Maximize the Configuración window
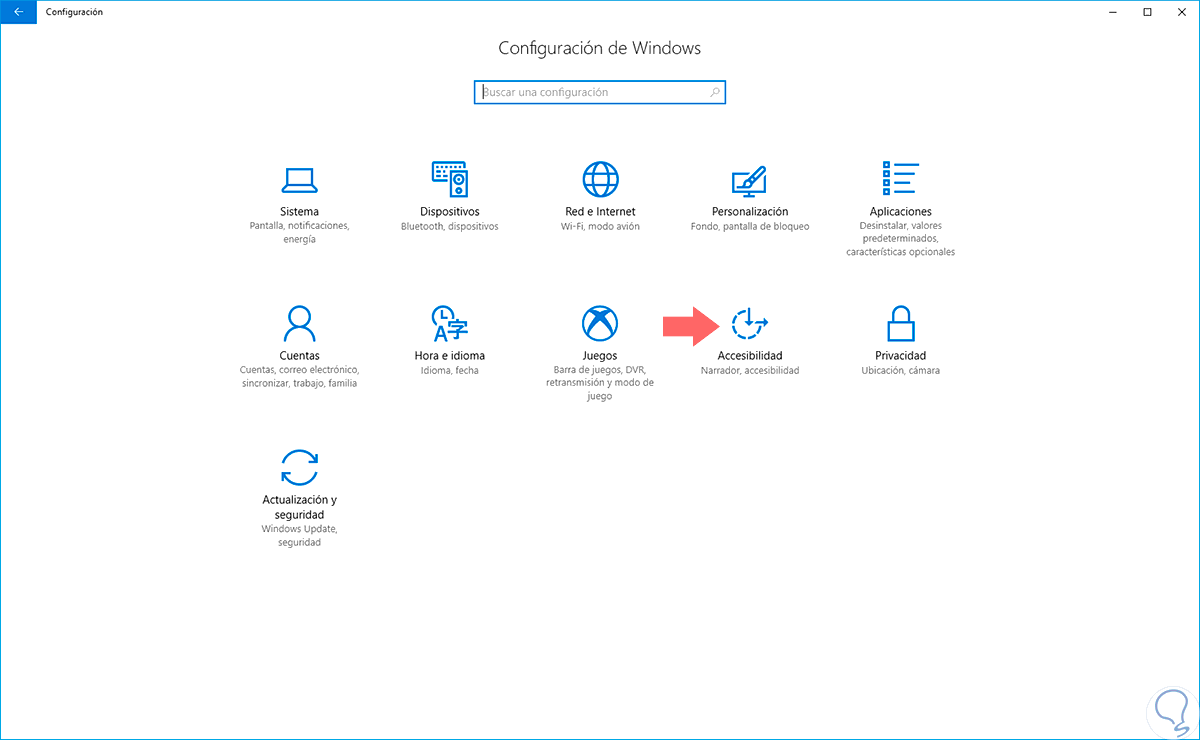Viewport: 1200px width, 740px height. coord(1147,12)
